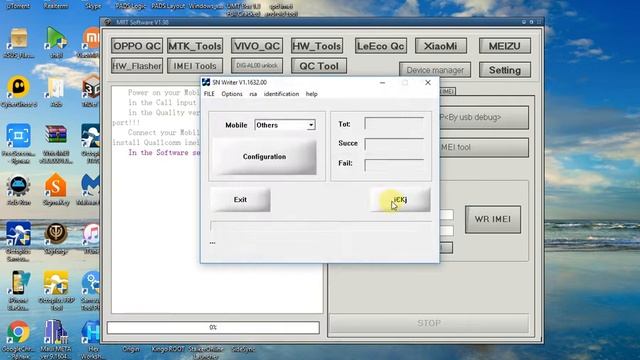
Task: Open the Samsung Tool desktop icon
Action: [x=91, y=291]
